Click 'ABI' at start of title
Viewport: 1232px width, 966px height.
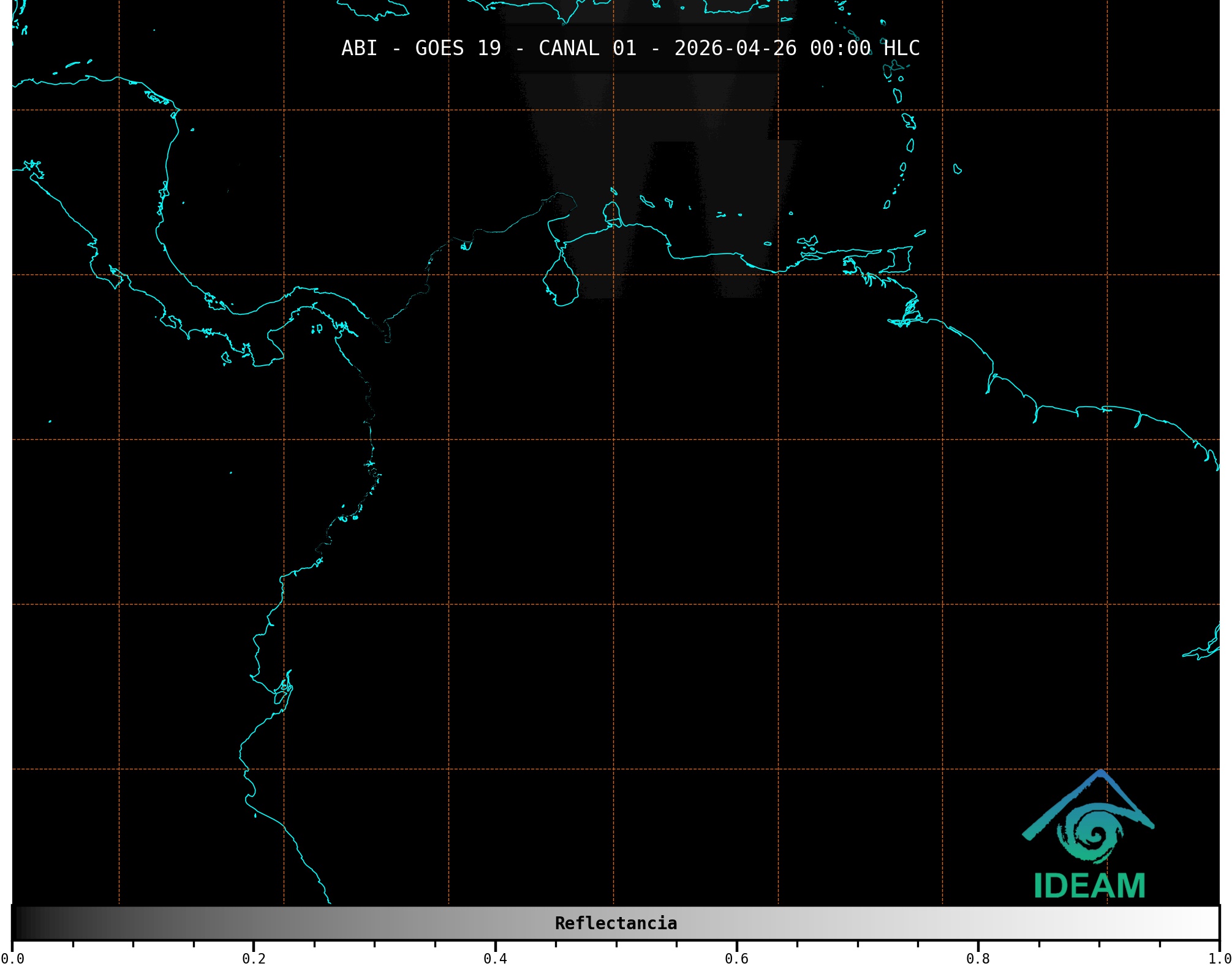pyautogui.click(x=359, y=48)
